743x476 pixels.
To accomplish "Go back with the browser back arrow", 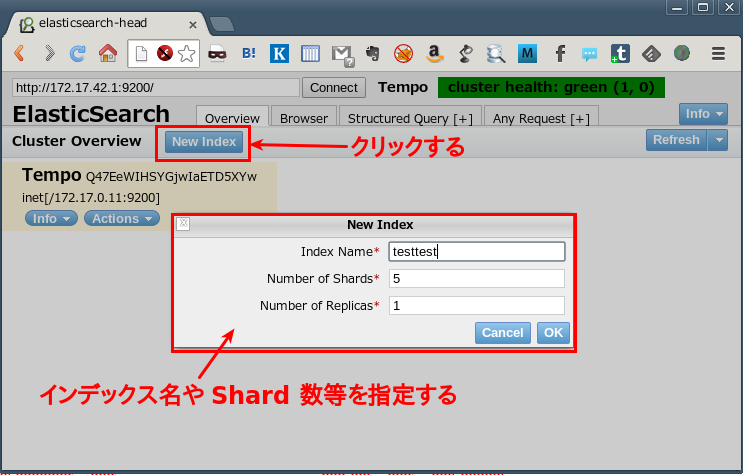I will tap(19, 53).
